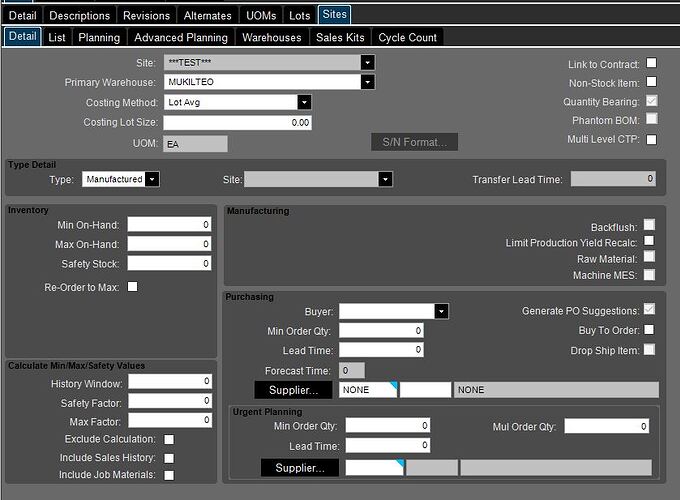Toggle the Raw Material checkbox
This screenshot has height=500, width=680.
(x=649, y=257)
